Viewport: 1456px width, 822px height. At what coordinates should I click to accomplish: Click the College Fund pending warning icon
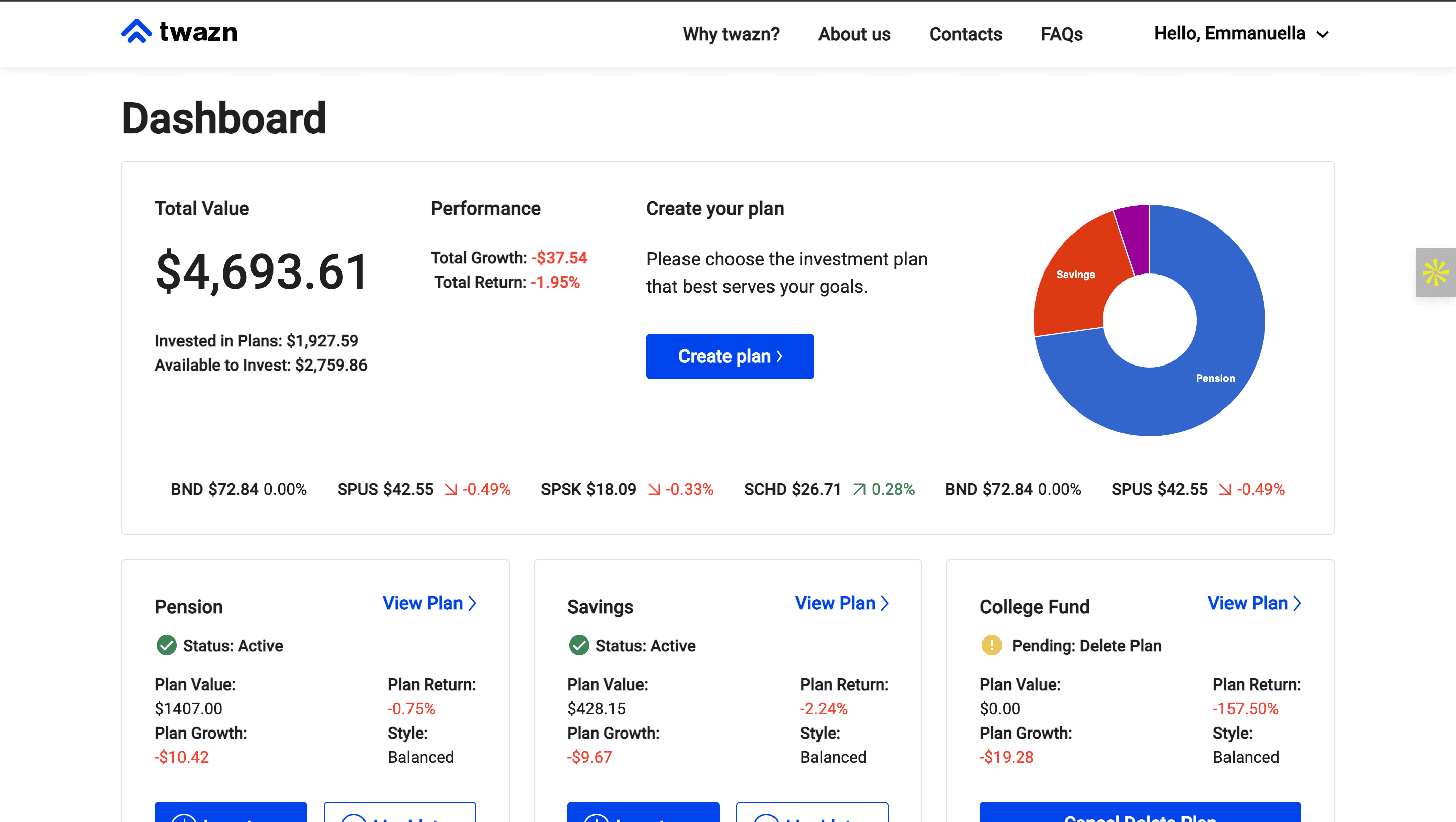(x=991, y=645)
